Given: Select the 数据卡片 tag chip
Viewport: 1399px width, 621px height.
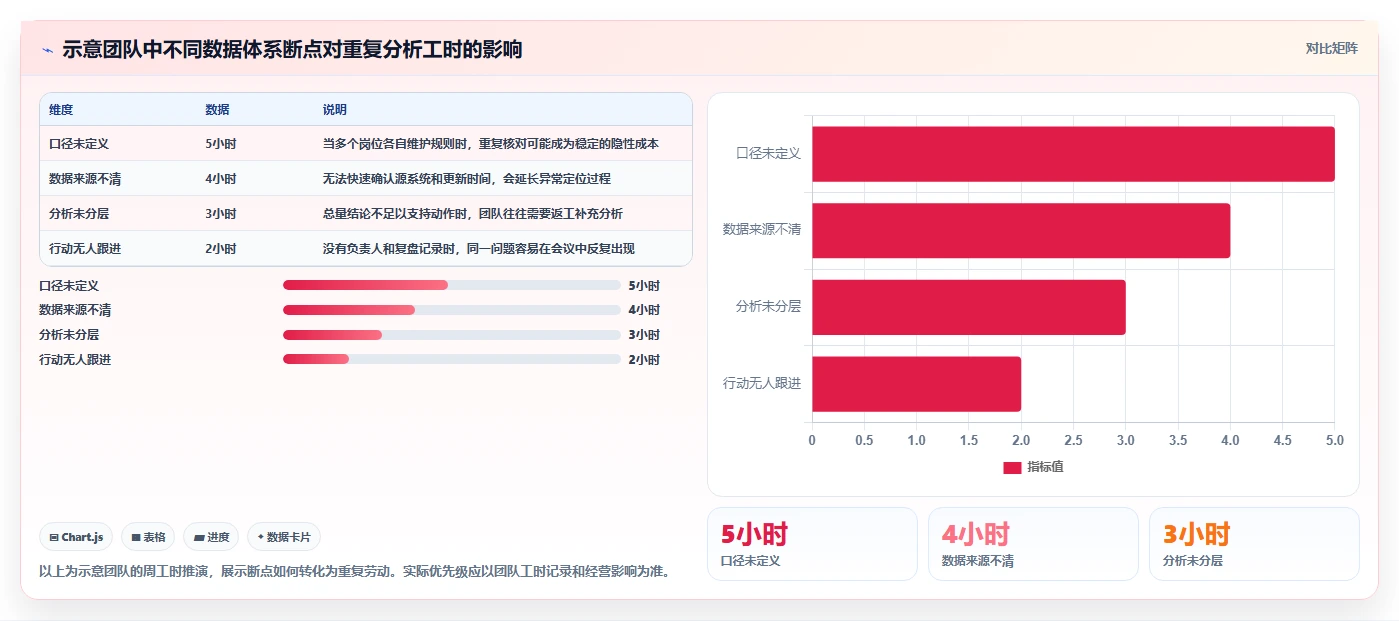Looking at the screenshot, I should tap(284, 537).
